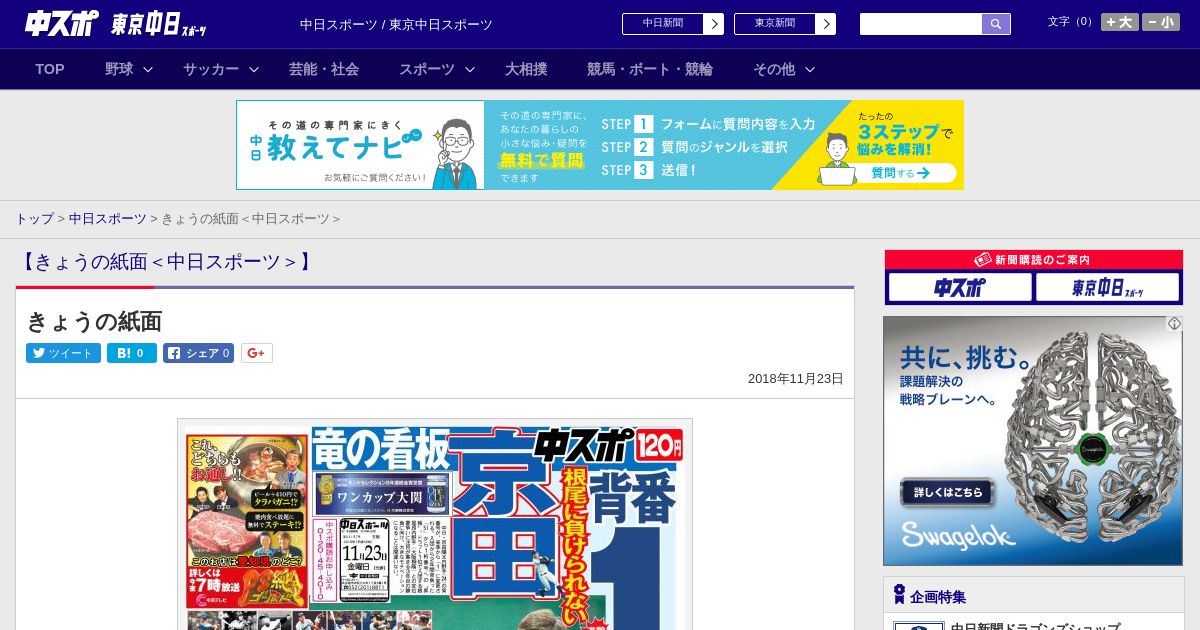1200x630 pixels.
Task: Click the search magnifier button
Action: click(x=996, y=24)
